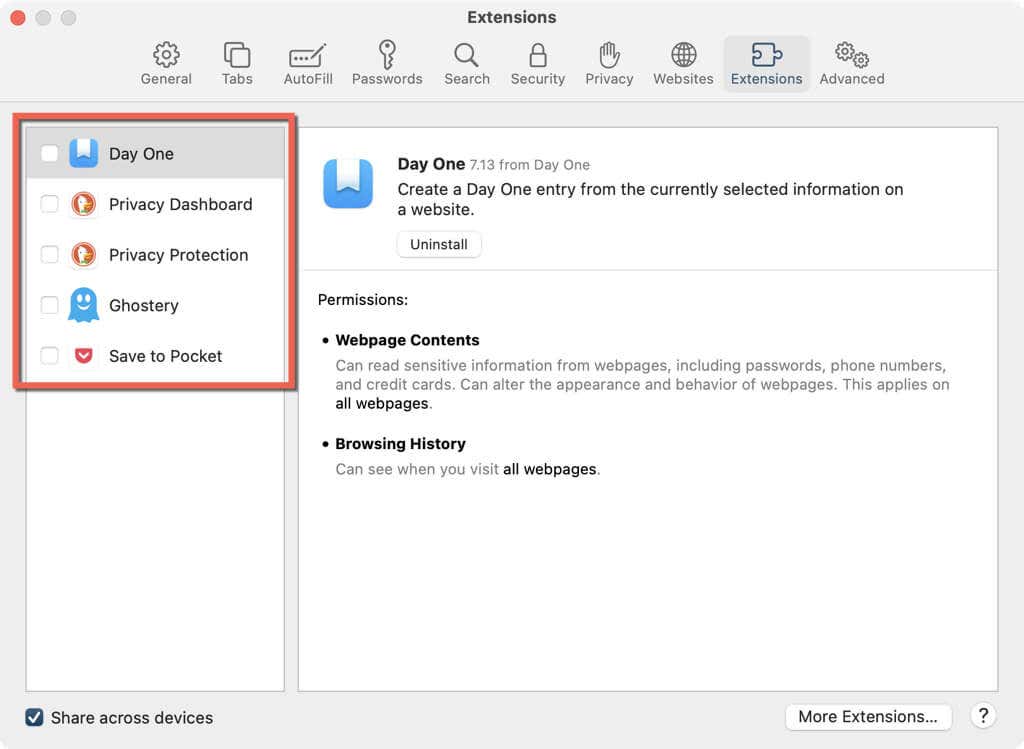This screenshot has width=1024, height=749.
Task: Click the Day One icon in extension list
Action: pyautogui.click(x=84, y=153)
